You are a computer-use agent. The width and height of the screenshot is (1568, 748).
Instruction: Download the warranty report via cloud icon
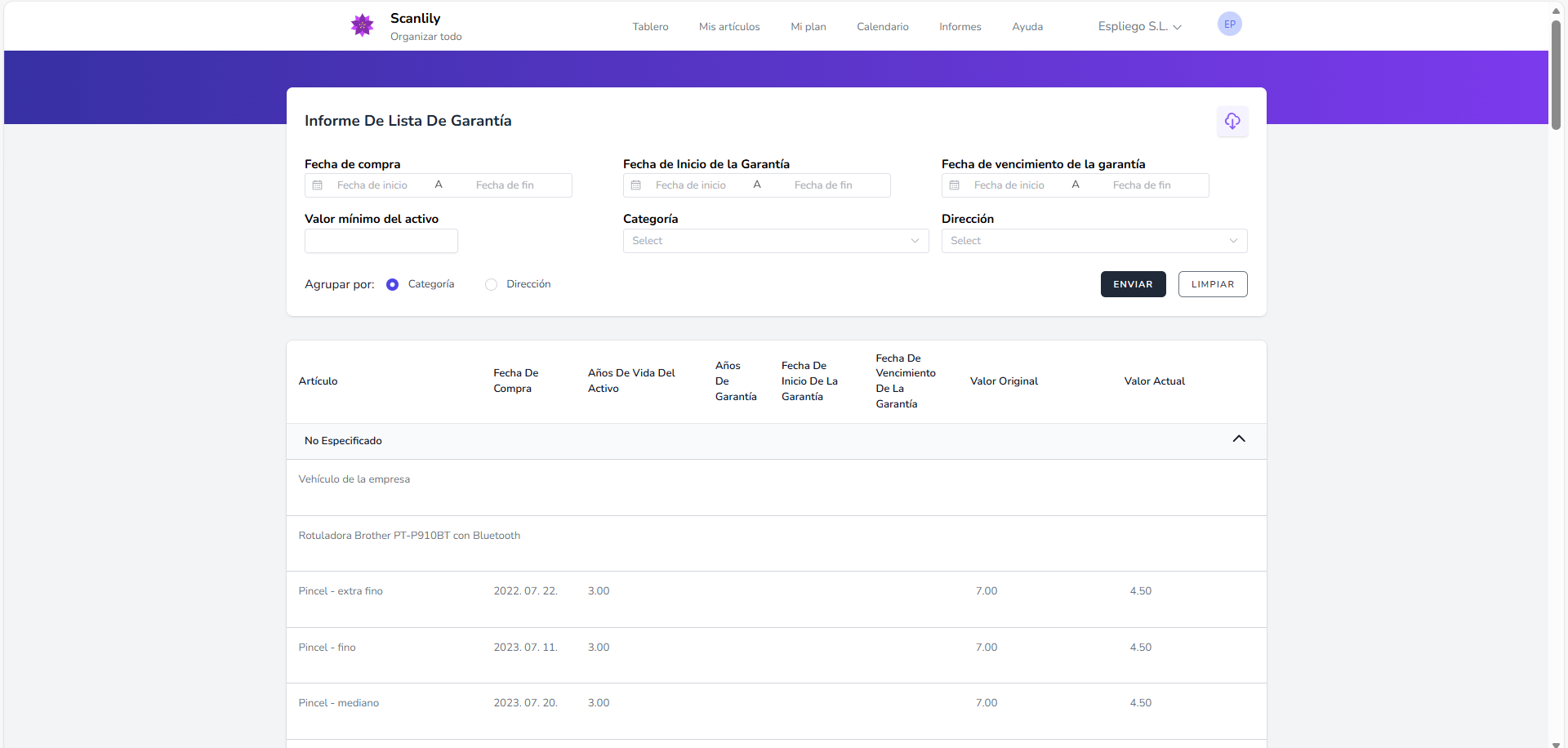[x=1232, y=122]
